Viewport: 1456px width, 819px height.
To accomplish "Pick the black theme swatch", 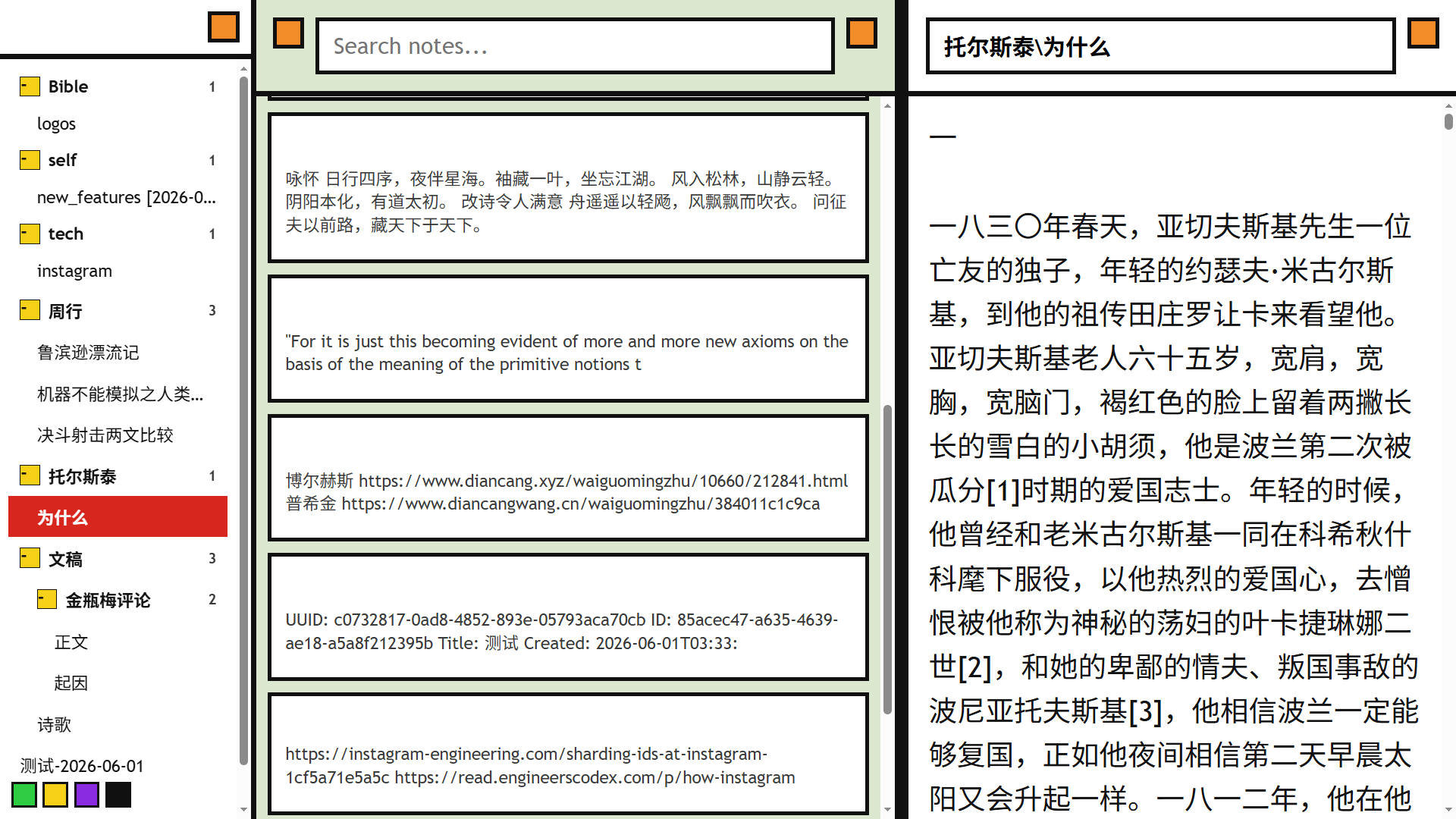I will [x=118, y=795].
